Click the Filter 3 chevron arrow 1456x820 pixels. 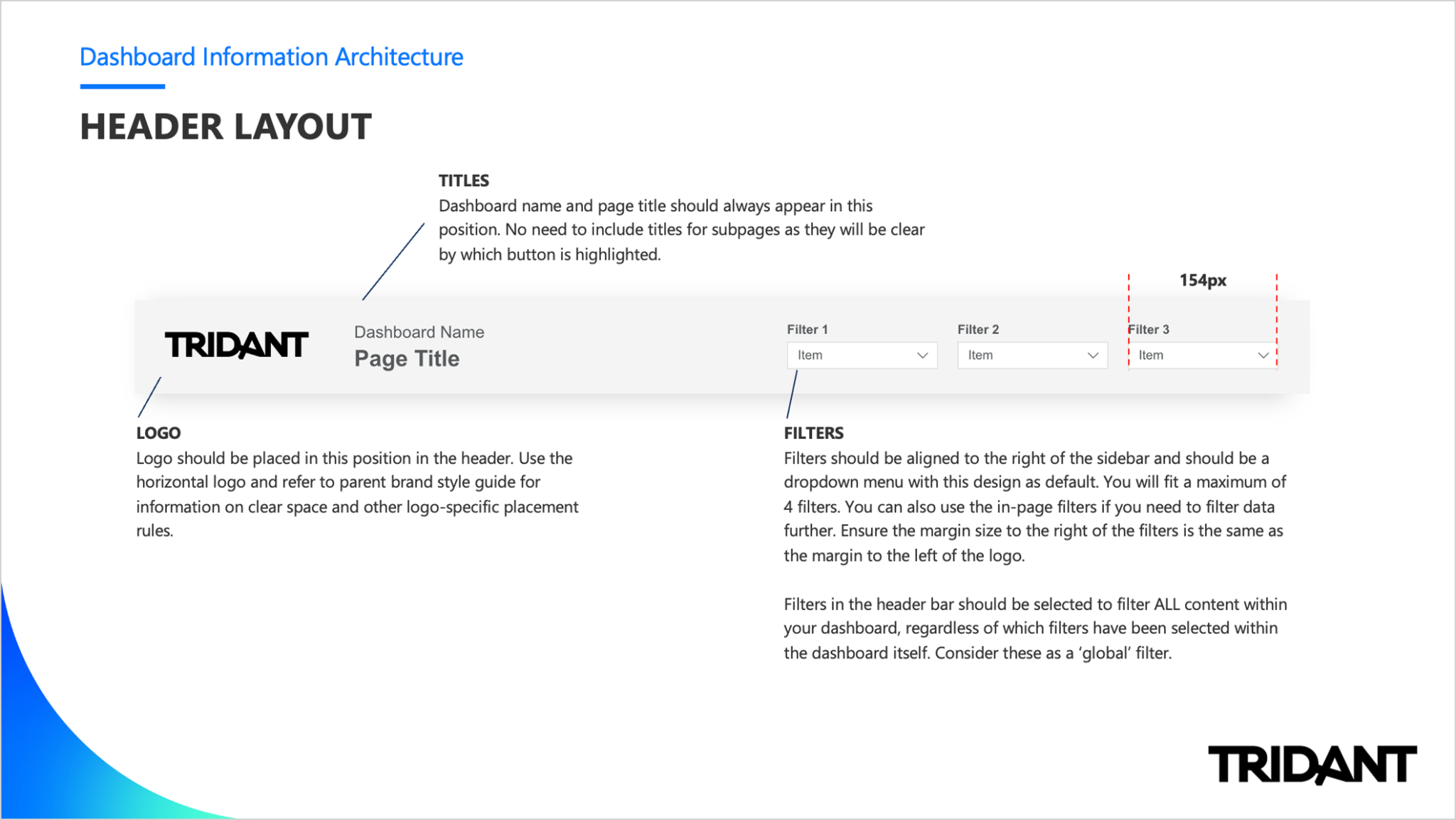1263,355
